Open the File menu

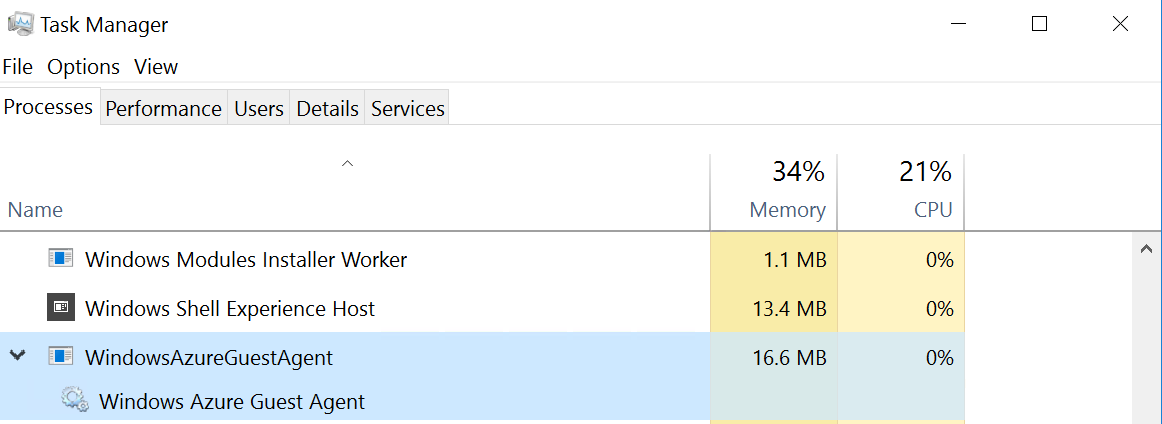pyautogui.click(x=17, y=67)
